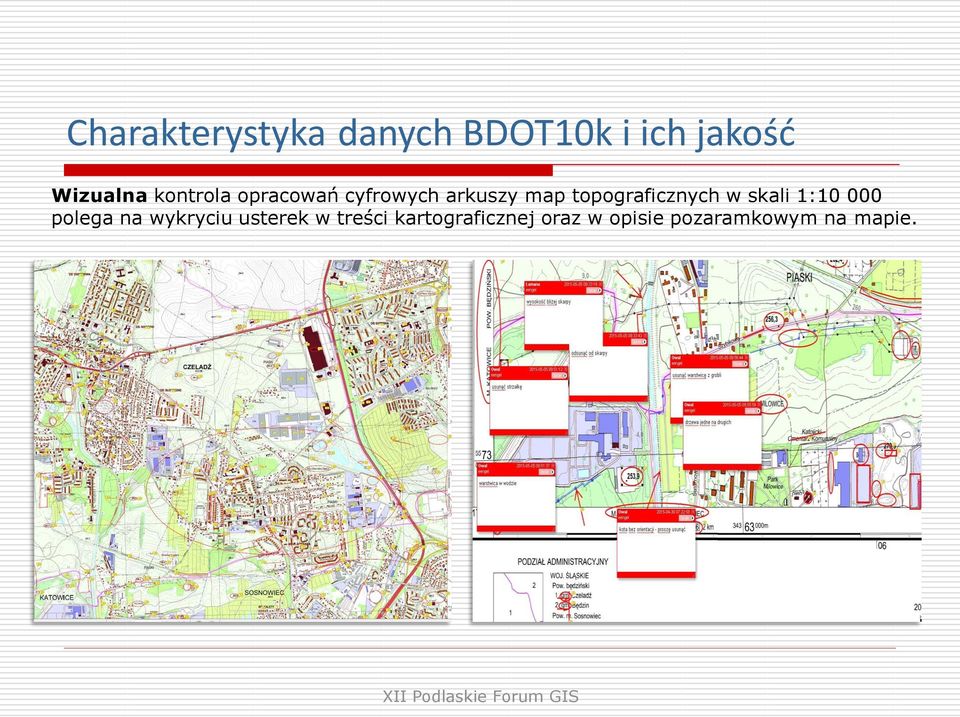
Task: Open the note "kota bez orientacji - proszę usunąć"
Action: pos(656,544)
